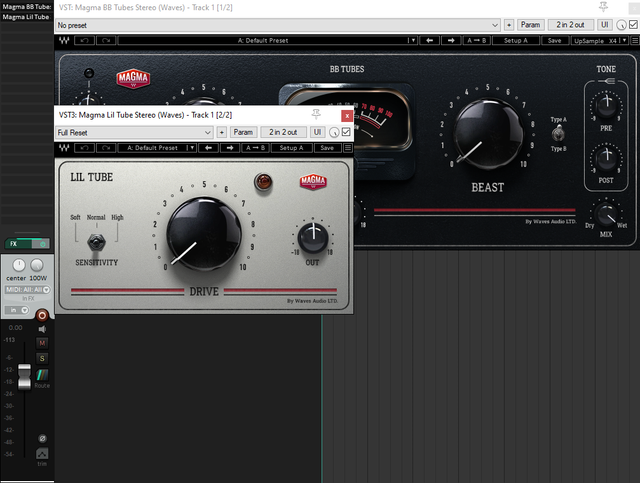The height and width of the screenshot is (483, 640).
Task: Click Save in BB Tubes toolbar
Action: [554, 40]
